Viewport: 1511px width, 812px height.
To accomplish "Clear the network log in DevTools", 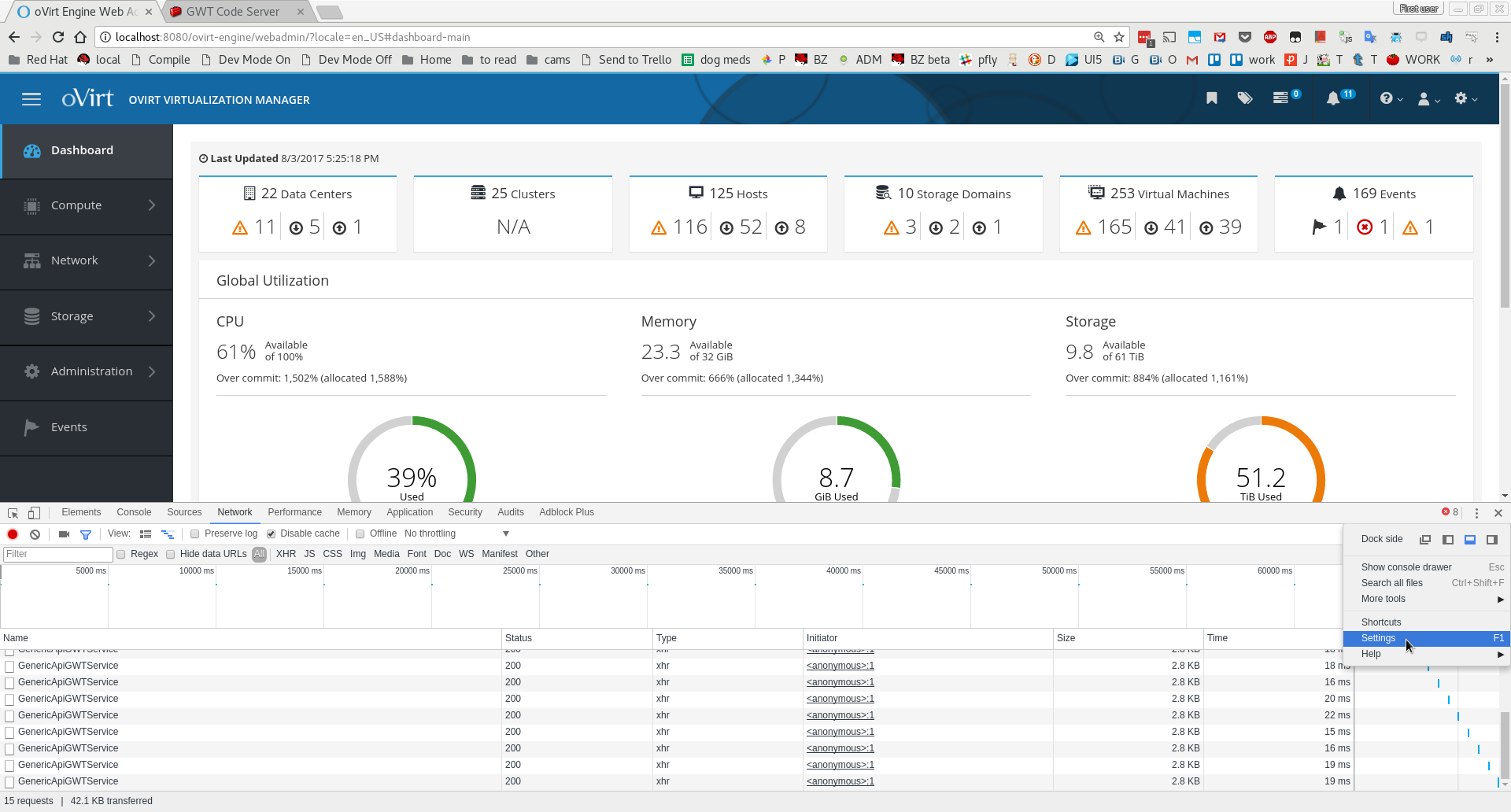I will point(35,534).
